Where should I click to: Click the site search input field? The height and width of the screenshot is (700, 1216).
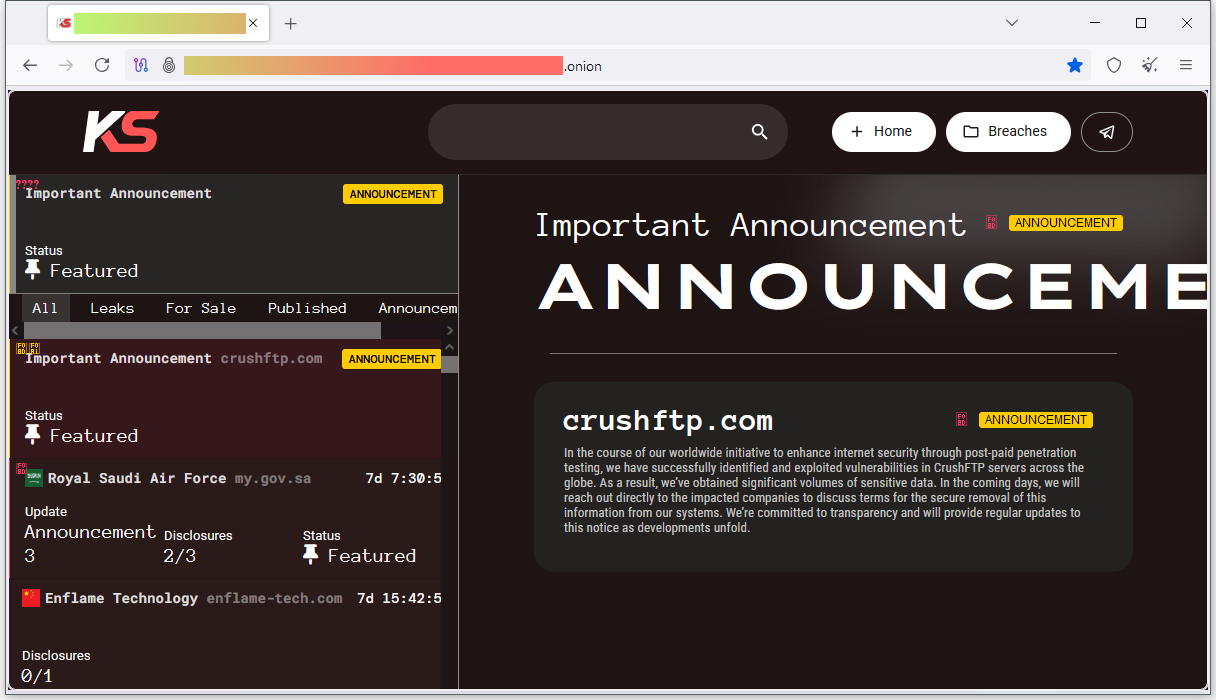tap(608, 132)
